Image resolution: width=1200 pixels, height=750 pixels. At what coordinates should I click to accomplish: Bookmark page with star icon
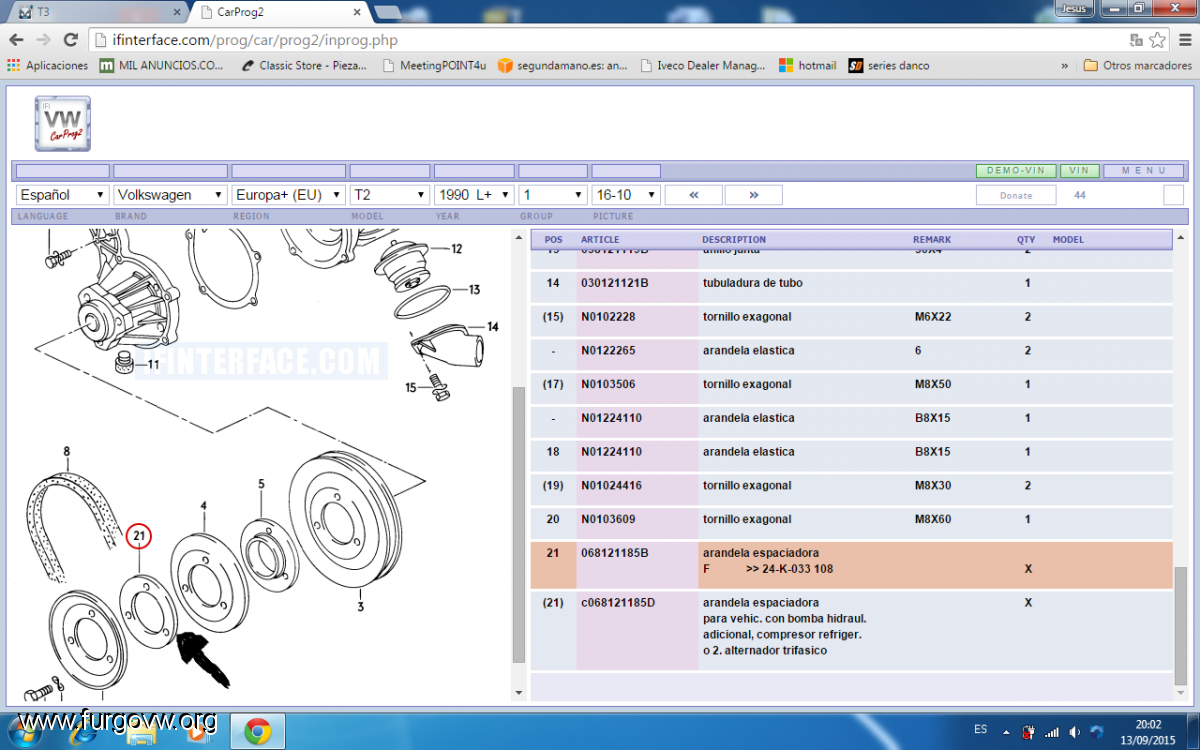[1157, 40]
